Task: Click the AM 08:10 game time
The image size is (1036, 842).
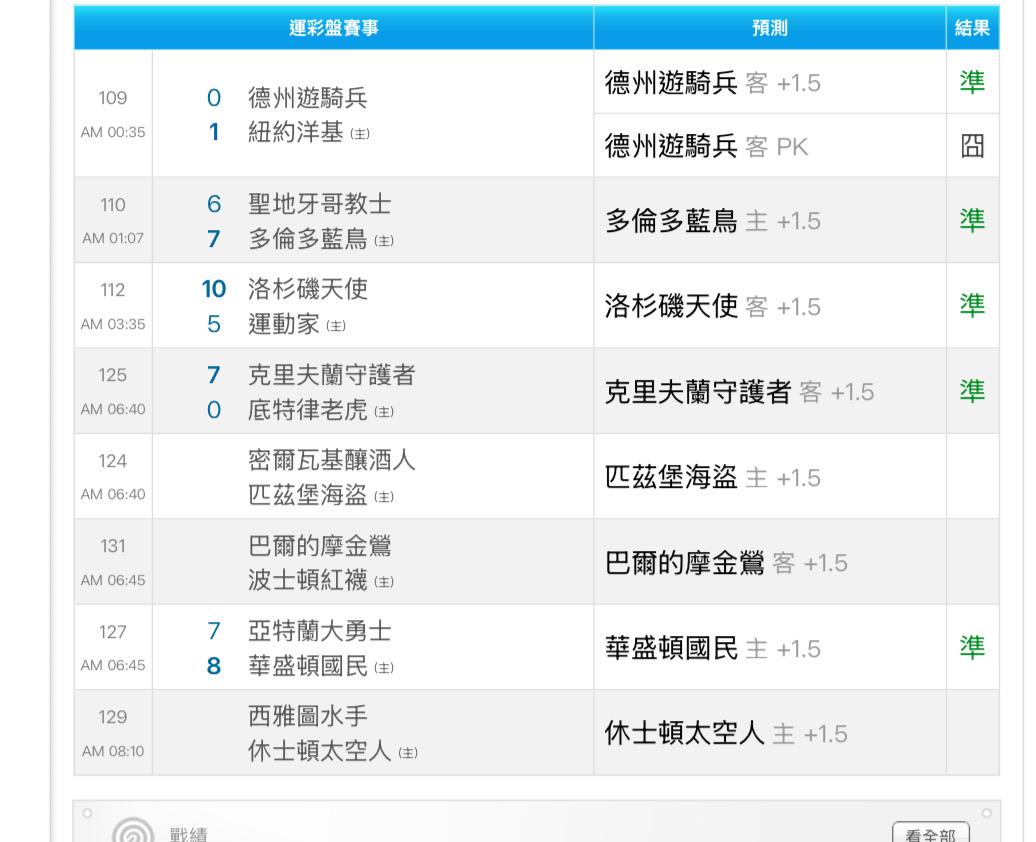Action: [113, 751]
